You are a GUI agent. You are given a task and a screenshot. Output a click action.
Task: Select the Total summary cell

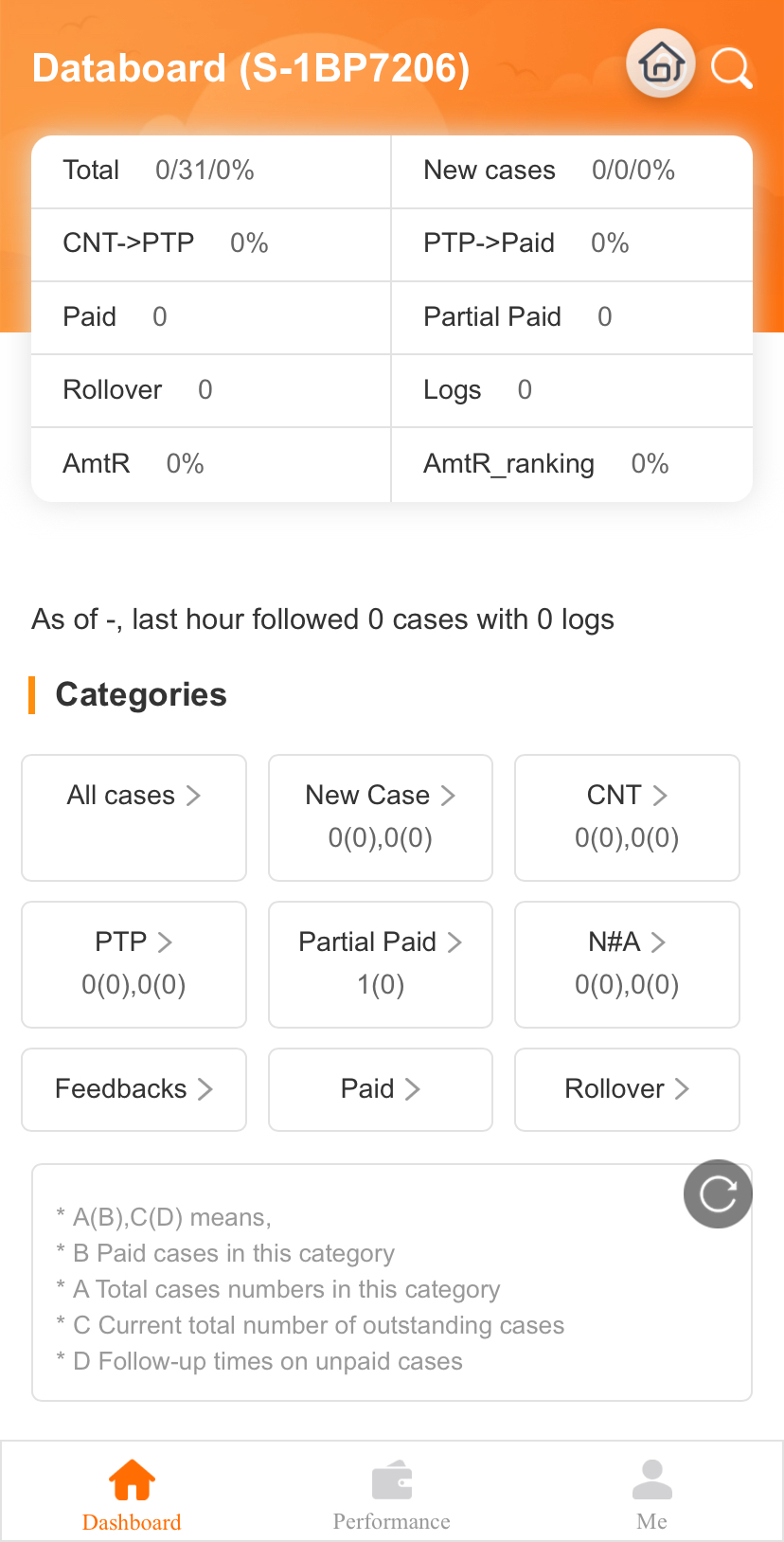[211, 171]
